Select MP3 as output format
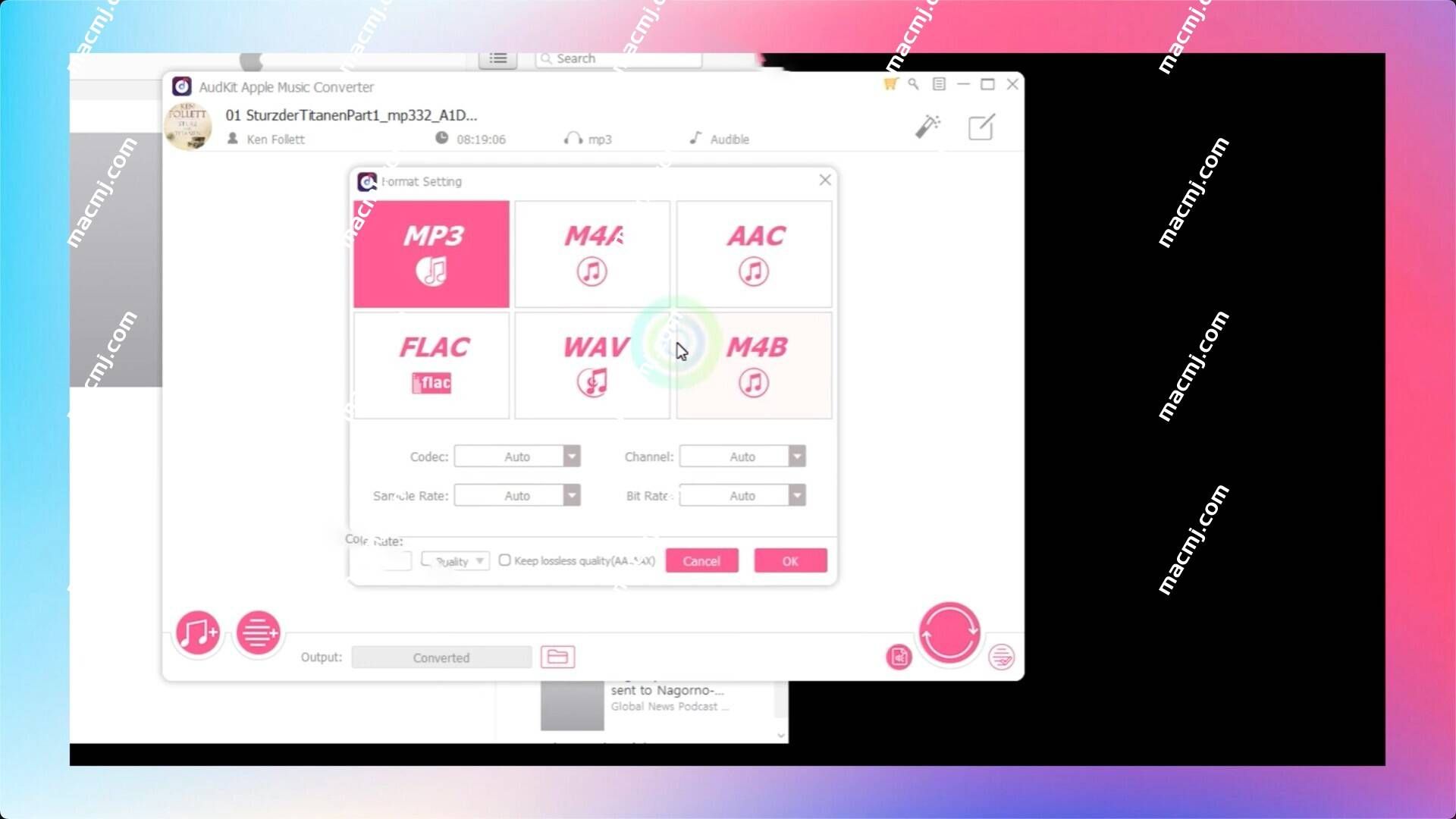This screenshot has height=819, width=1456. coord(431,253)
